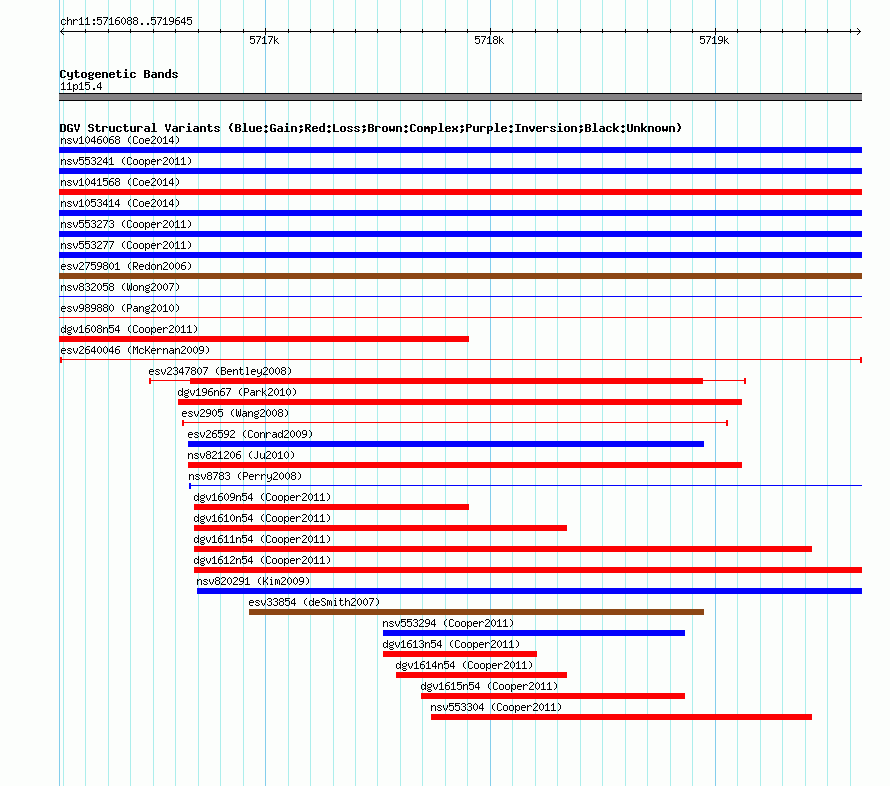Select esv2640046 (McKernan2009) label
Viewport: 890px width, 786px height.
click(135, 350)
